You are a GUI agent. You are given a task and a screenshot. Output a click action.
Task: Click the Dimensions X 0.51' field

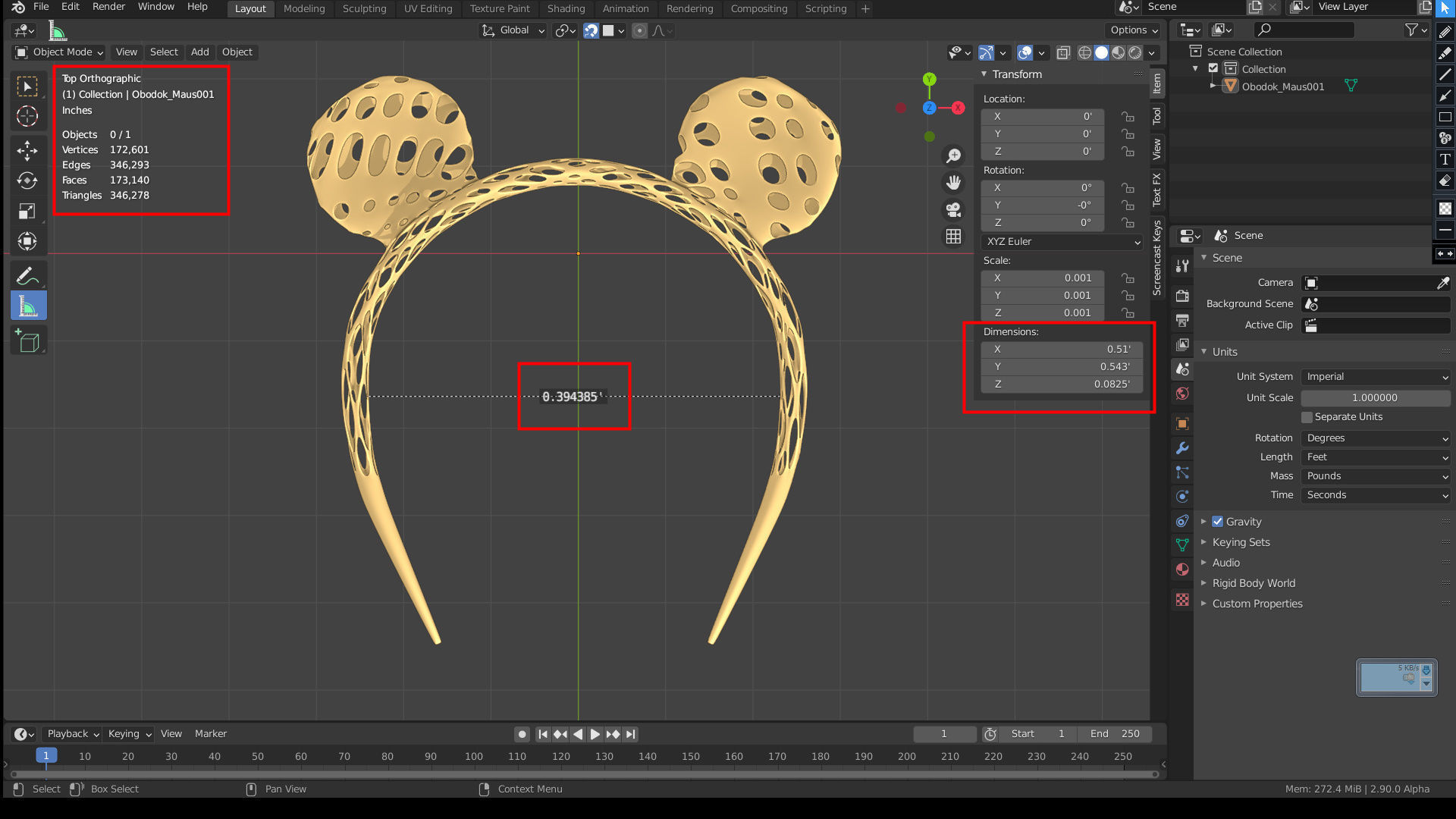(x=1062, y=350)
